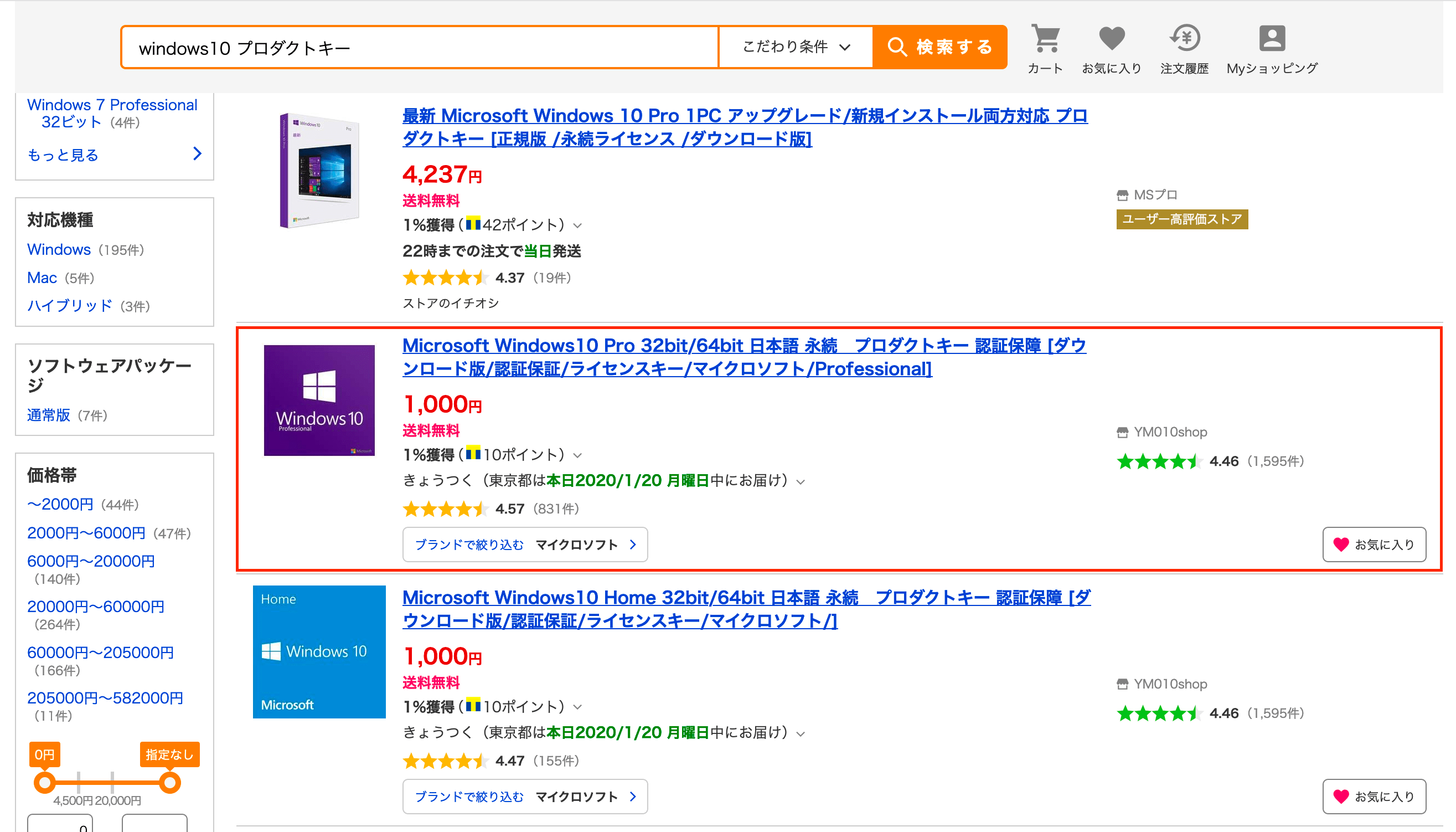Click the YM010shop store icon on the Home listing
Viewport: 1456px width, 832px height.
click(1123, 685)
